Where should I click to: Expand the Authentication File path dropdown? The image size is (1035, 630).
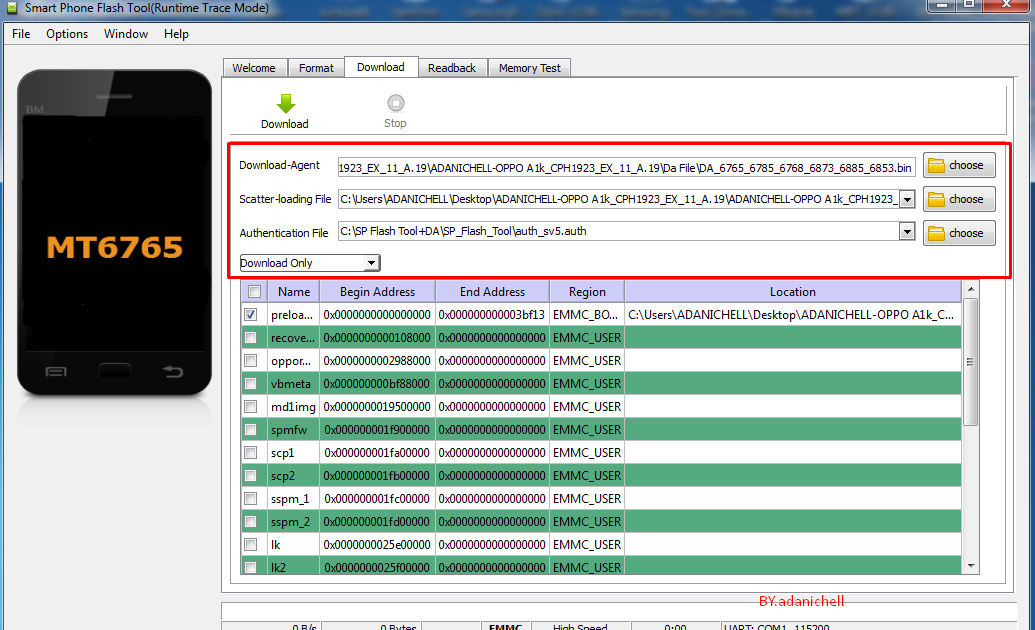click(906, 231)
